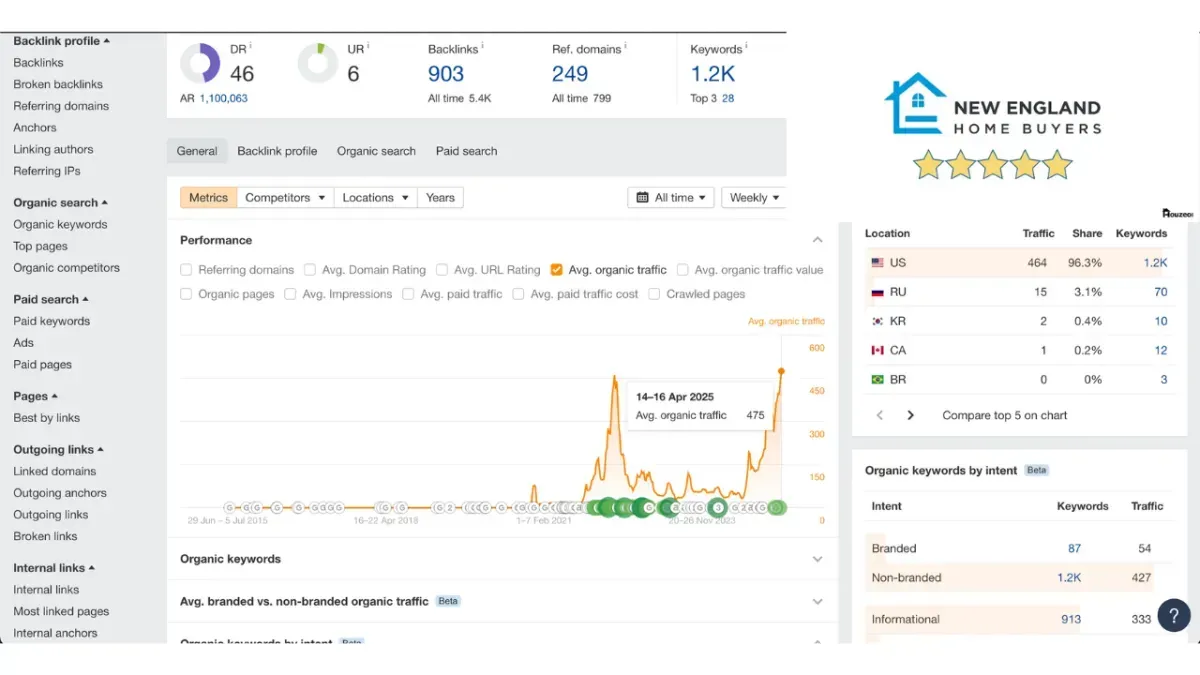Click the DR donut chart icon
This screenshot has width=1200, height=675.
coord(200,63)
